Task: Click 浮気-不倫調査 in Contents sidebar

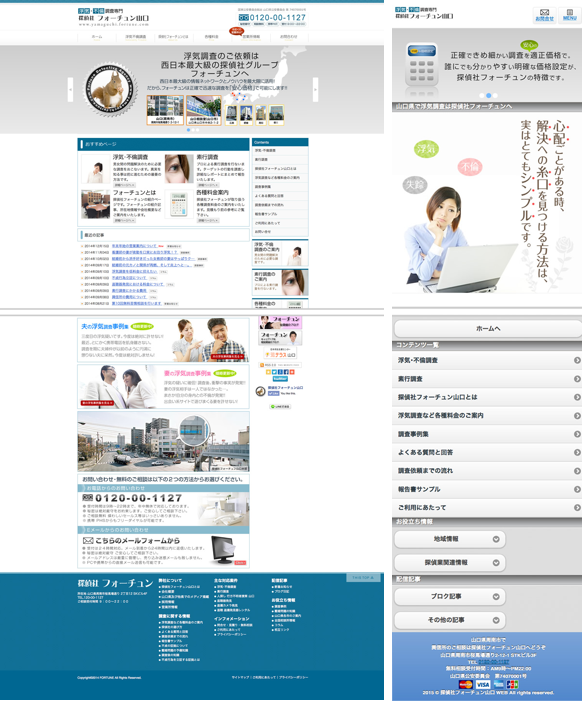Action: [280, 151]
